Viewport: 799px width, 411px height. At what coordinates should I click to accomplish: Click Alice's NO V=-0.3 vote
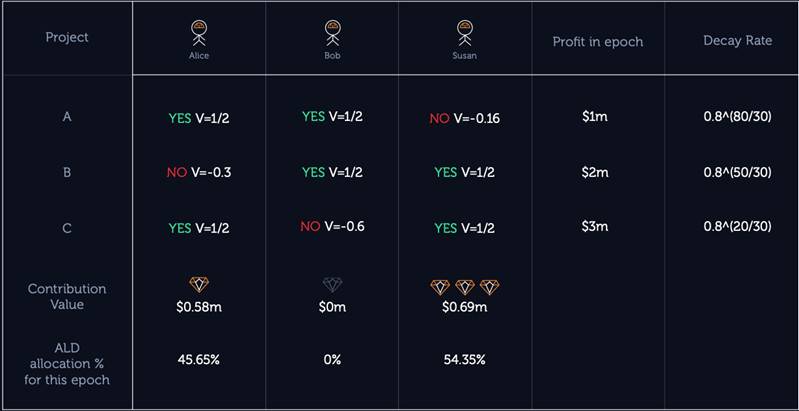[199, 173]
